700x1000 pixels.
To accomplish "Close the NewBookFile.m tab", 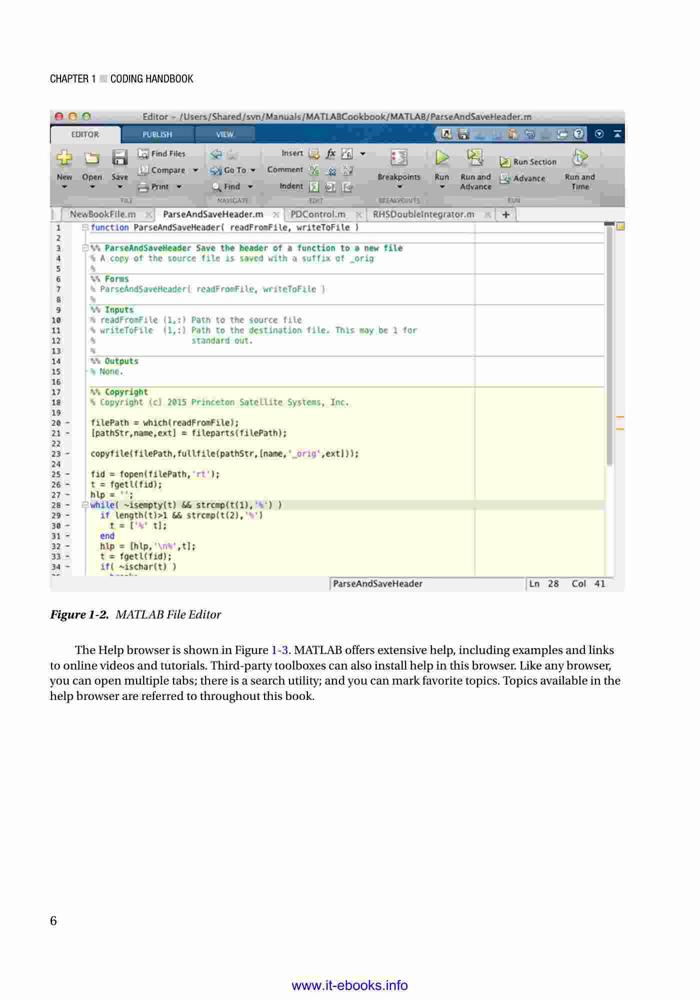I will coord(148,215).
